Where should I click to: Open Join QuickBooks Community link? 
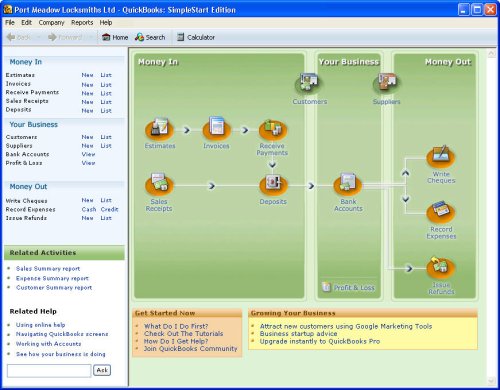(190, 349)
